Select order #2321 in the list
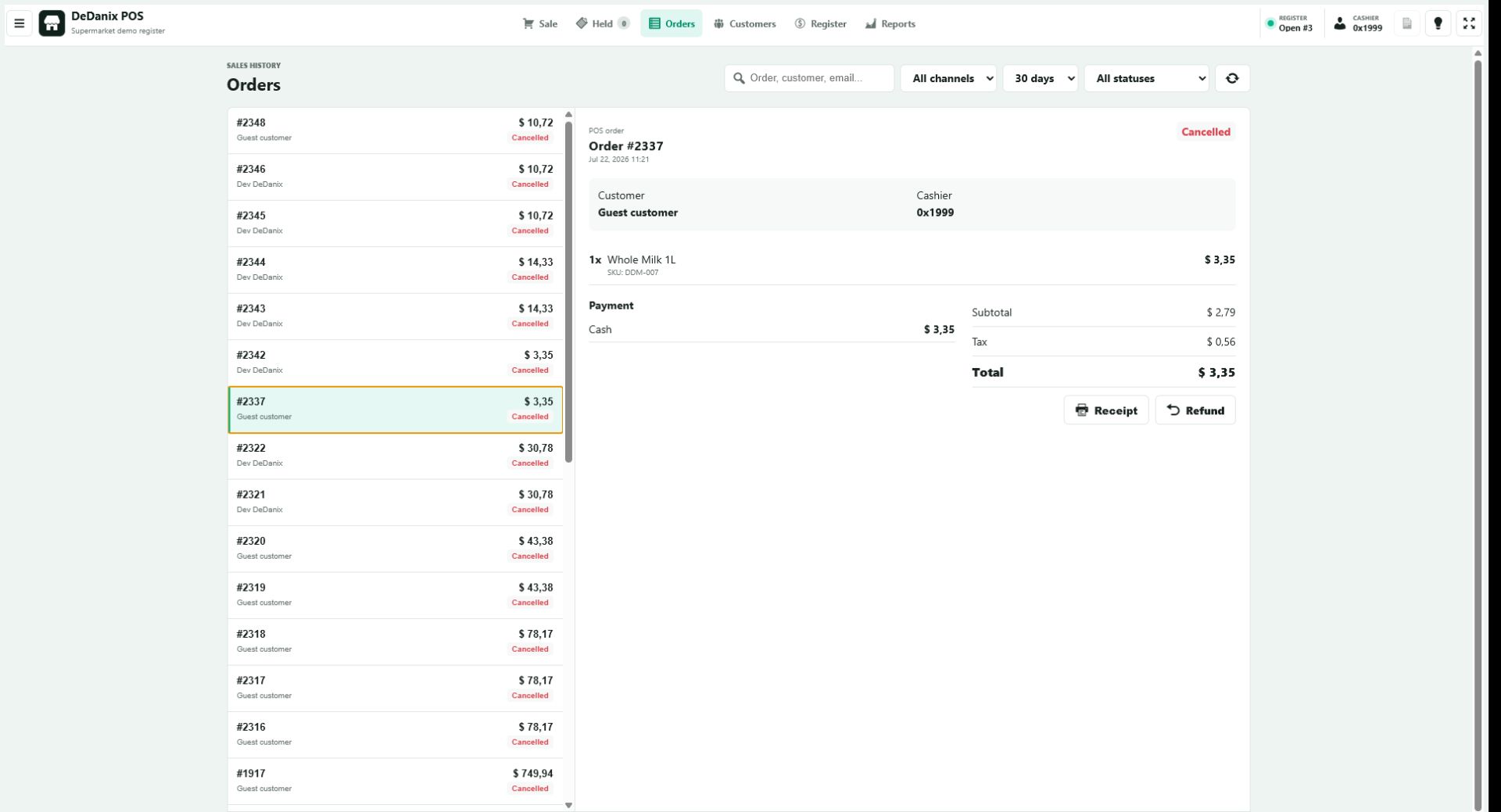 395,503
